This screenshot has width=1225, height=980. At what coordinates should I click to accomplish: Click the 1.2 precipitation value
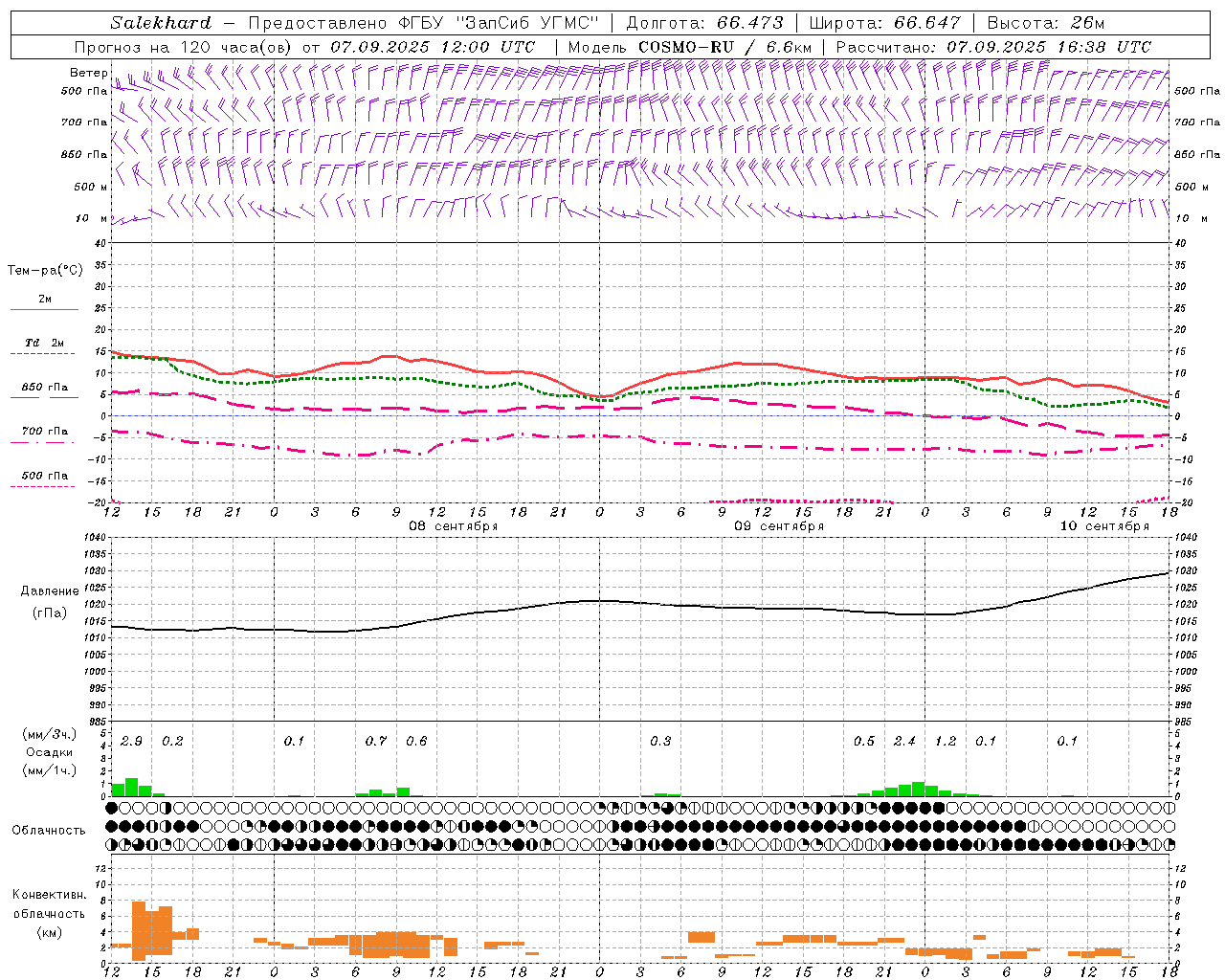946,741
